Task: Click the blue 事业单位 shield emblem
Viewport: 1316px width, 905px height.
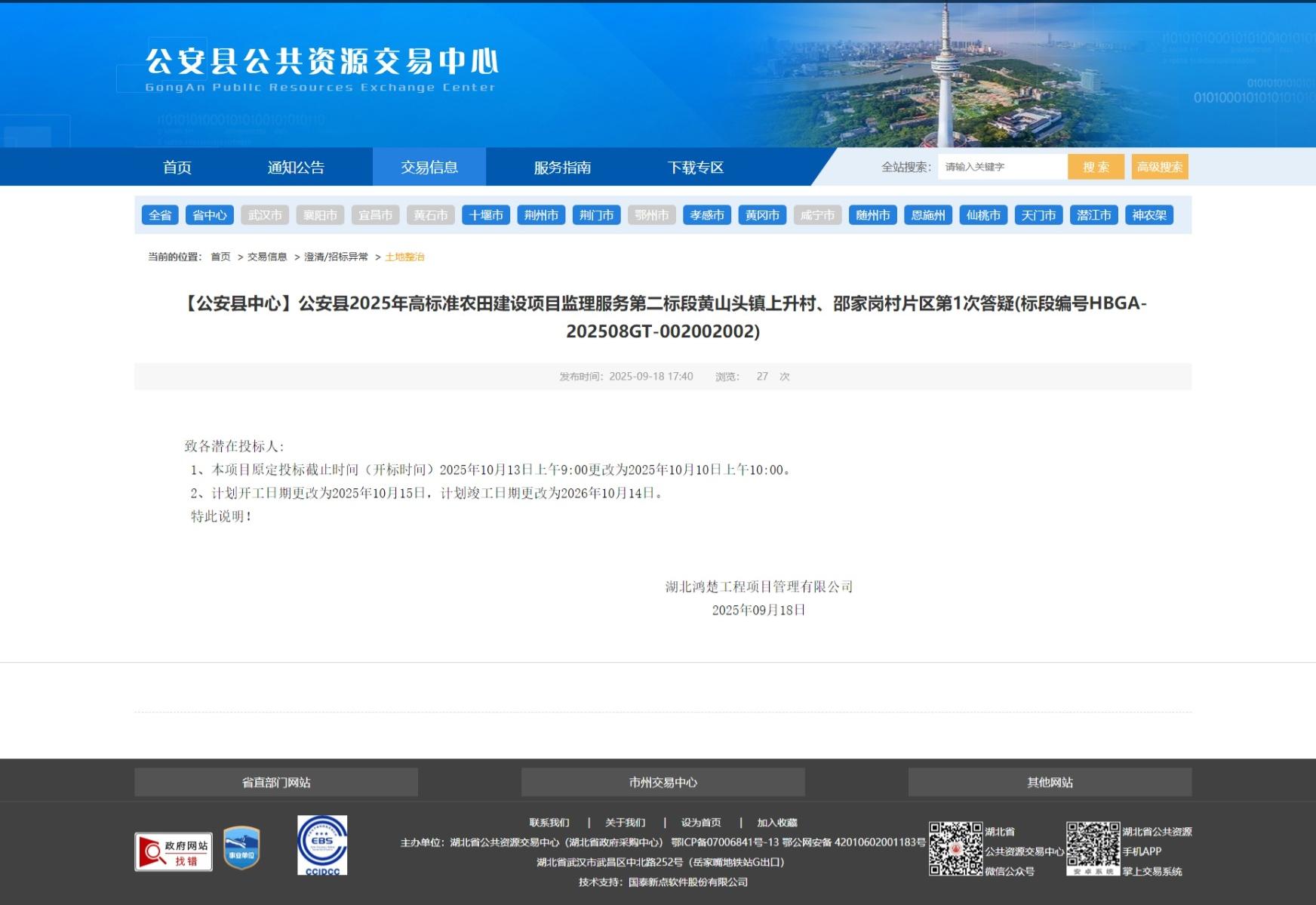Action: pos(241,848)
